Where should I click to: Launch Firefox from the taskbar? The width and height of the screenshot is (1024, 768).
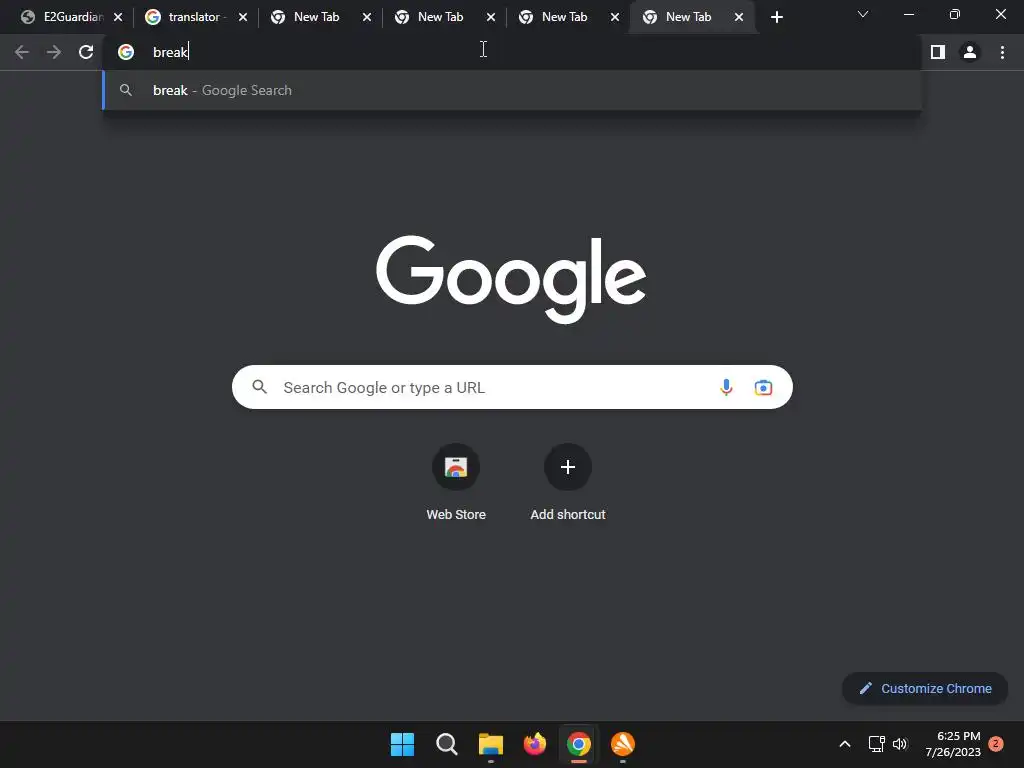535,744
